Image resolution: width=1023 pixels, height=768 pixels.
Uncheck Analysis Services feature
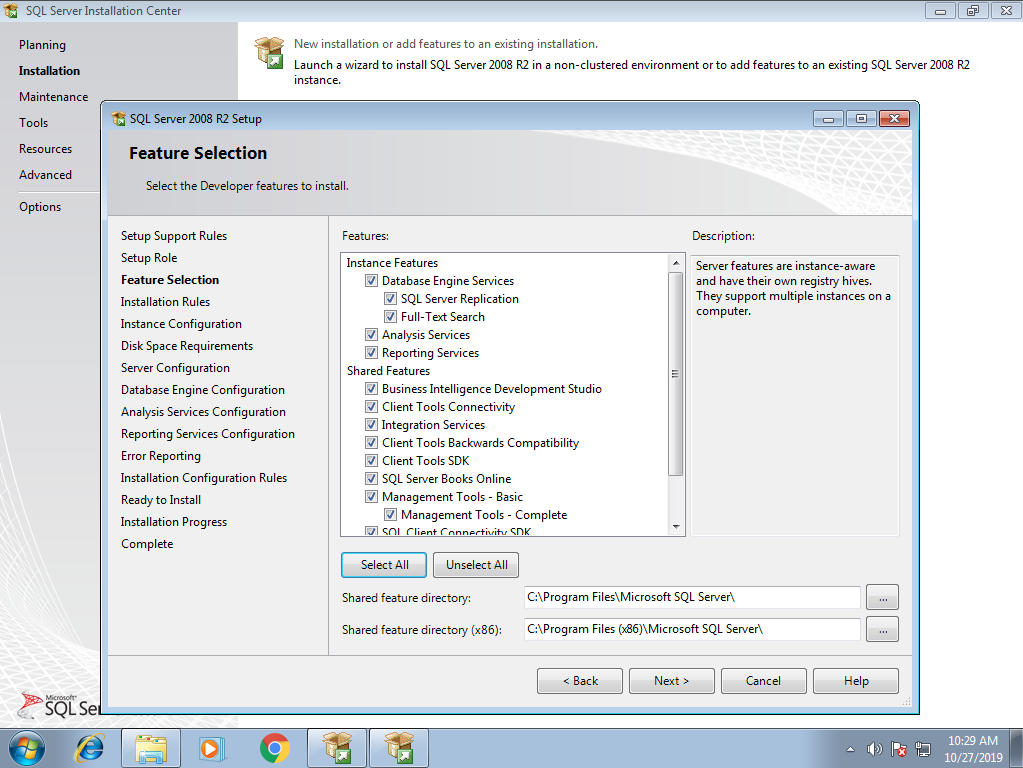tap(371, 335)
